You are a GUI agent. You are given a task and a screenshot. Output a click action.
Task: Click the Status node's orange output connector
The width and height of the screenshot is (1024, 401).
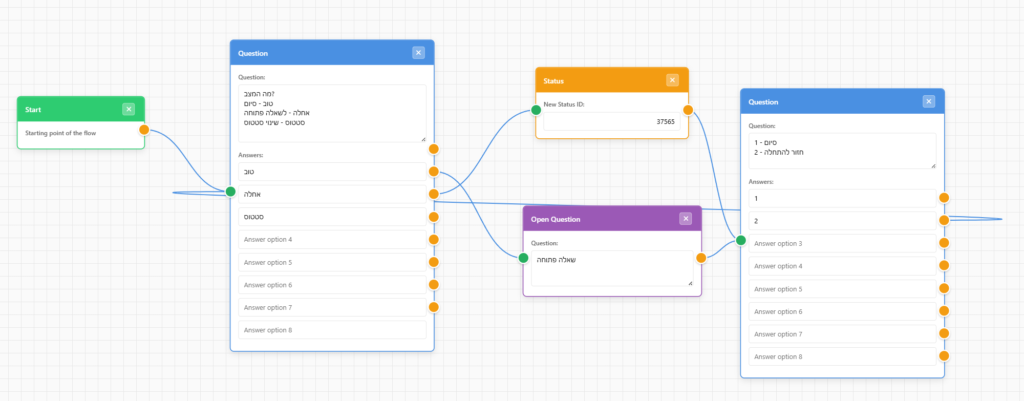pos(688,110)
